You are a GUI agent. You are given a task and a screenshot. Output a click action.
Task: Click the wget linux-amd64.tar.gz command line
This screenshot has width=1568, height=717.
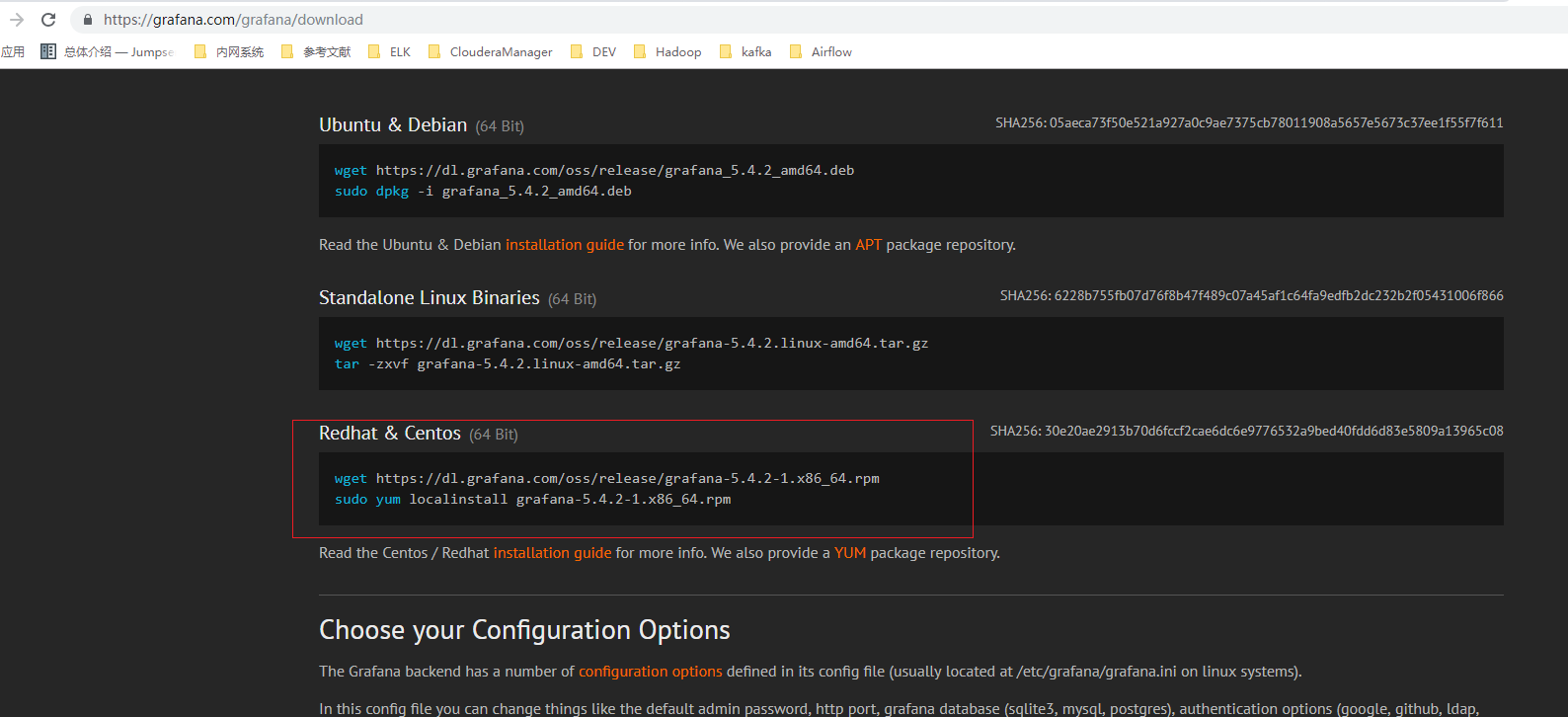(x=631, y=344)
